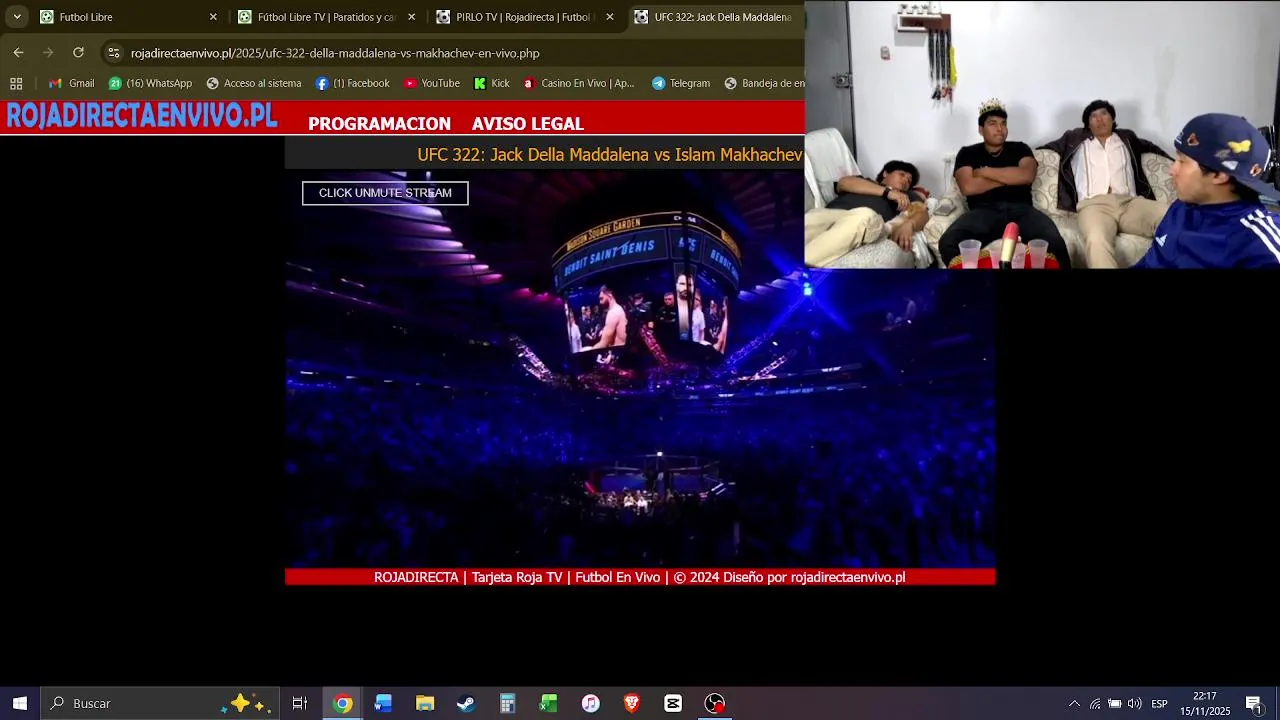The image size is (1280, 720).
Task: Open the Gmail bookmark
Action: 71,83
